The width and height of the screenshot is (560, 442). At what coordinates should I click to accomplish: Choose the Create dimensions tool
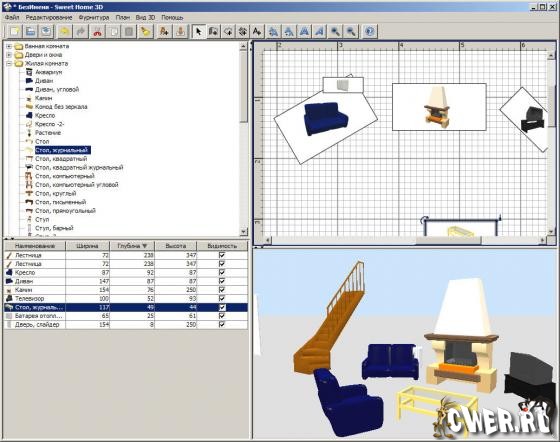(x=242, y=32)
